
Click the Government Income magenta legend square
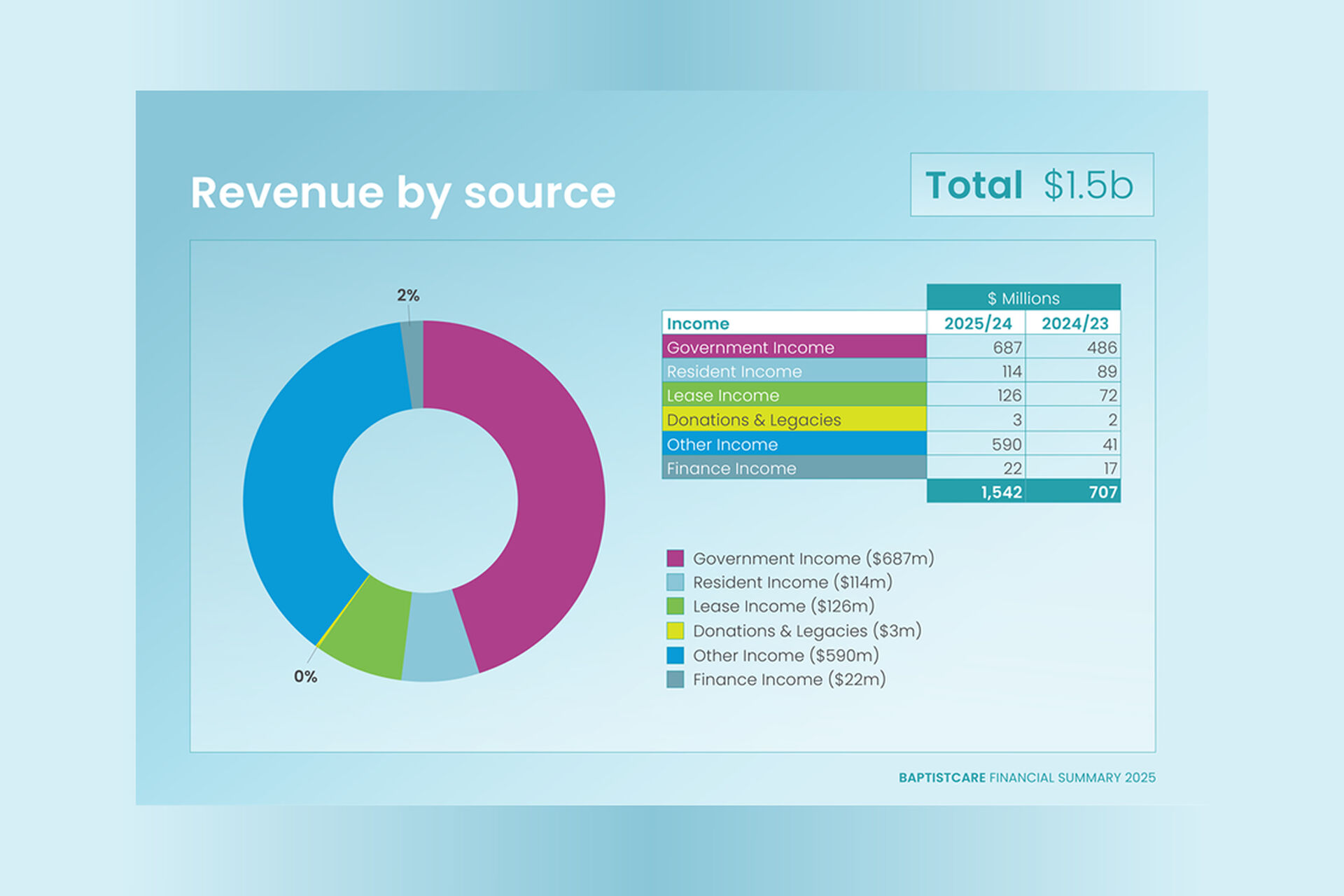[x=675, y=559]
